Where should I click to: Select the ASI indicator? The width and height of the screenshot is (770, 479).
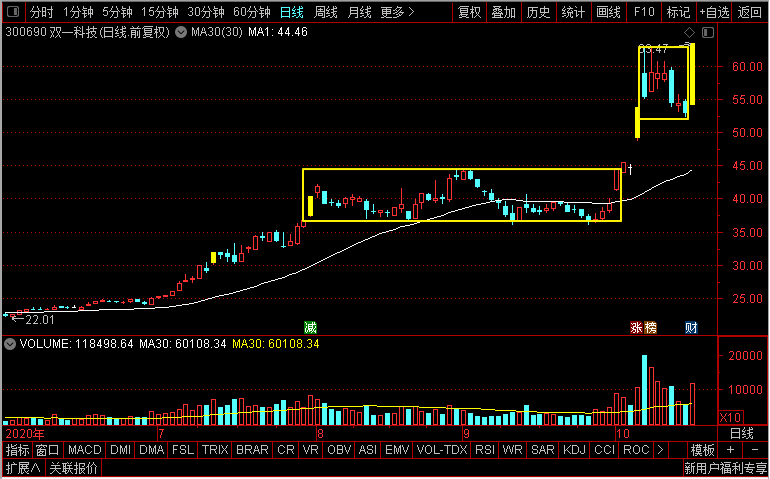pos(368,450)
